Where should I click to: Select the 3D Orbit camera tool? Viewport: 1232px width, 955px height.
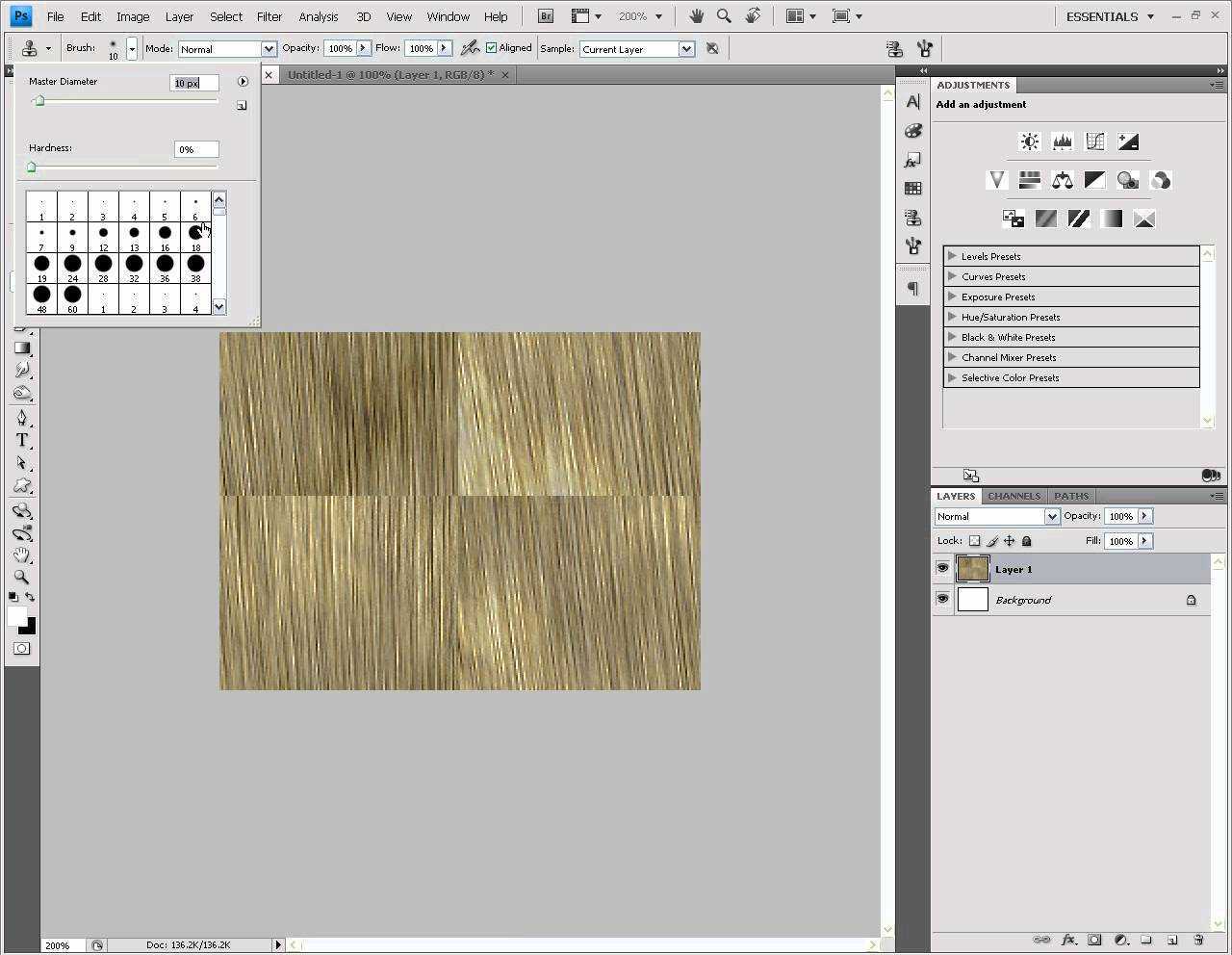(22, 533)
